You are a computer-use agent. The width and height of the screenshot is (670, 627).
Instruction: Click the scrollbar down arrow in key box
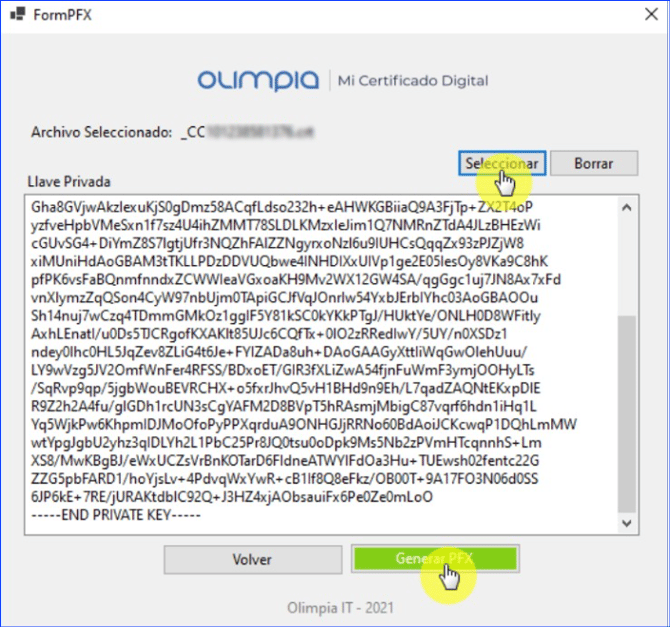[x=627, y=523]
